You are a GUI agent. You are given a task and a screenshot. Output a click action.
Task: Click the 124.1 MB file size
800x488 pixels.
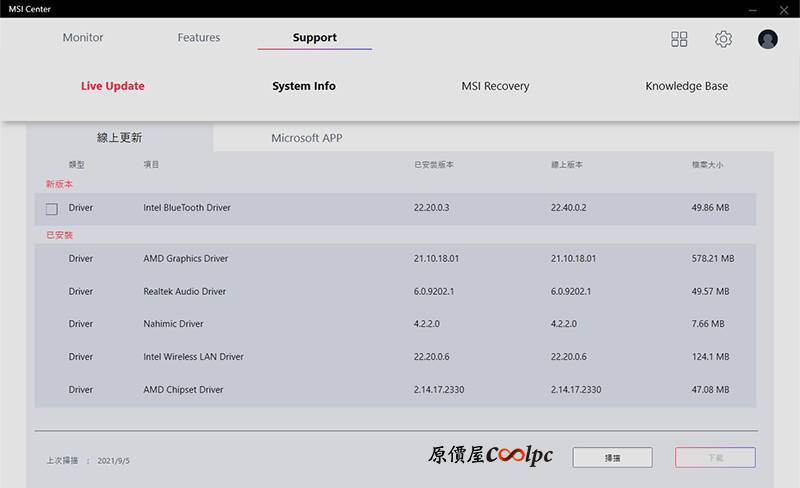(710, 357)
